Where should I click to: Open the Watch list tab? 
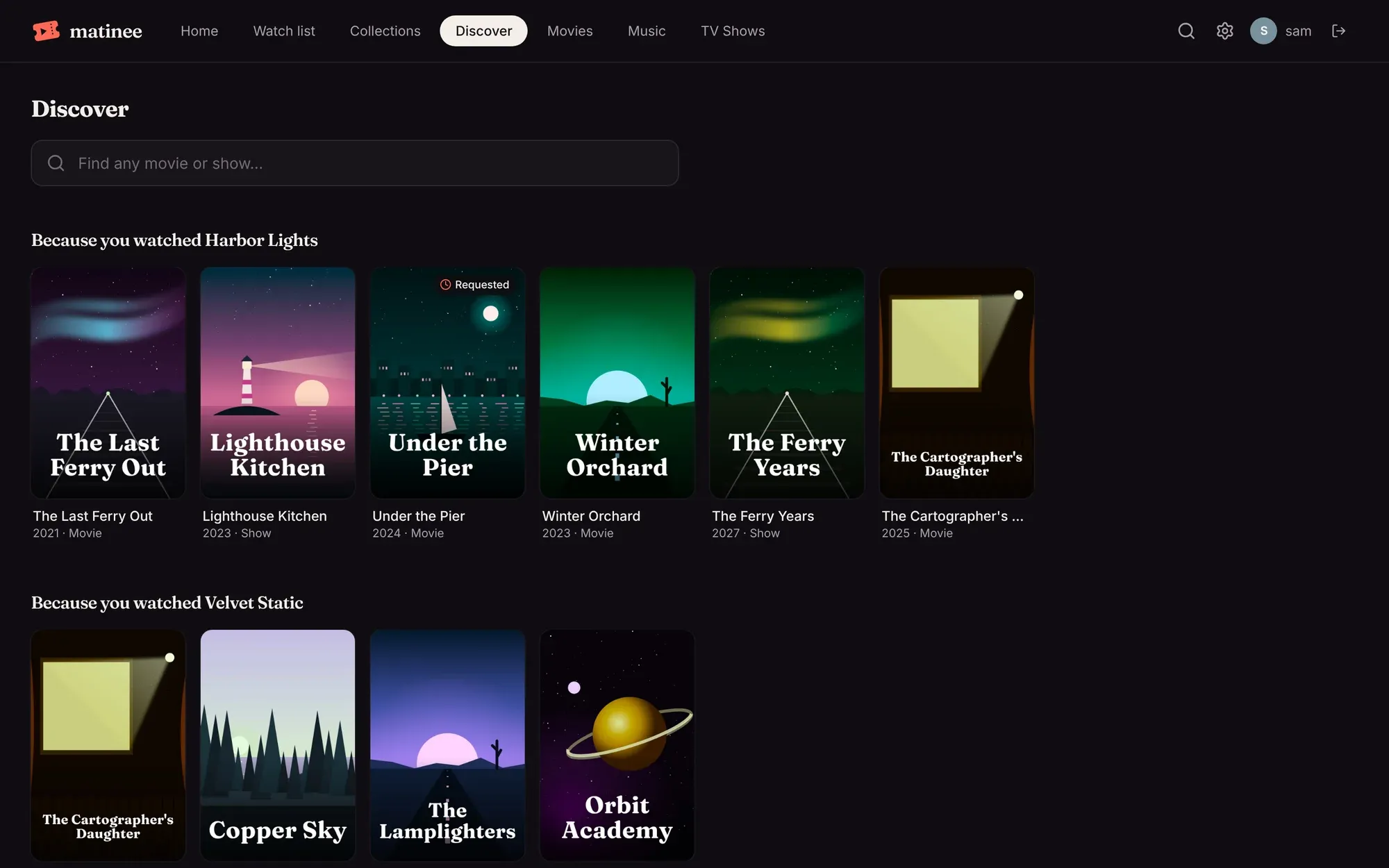pos(284,31)
